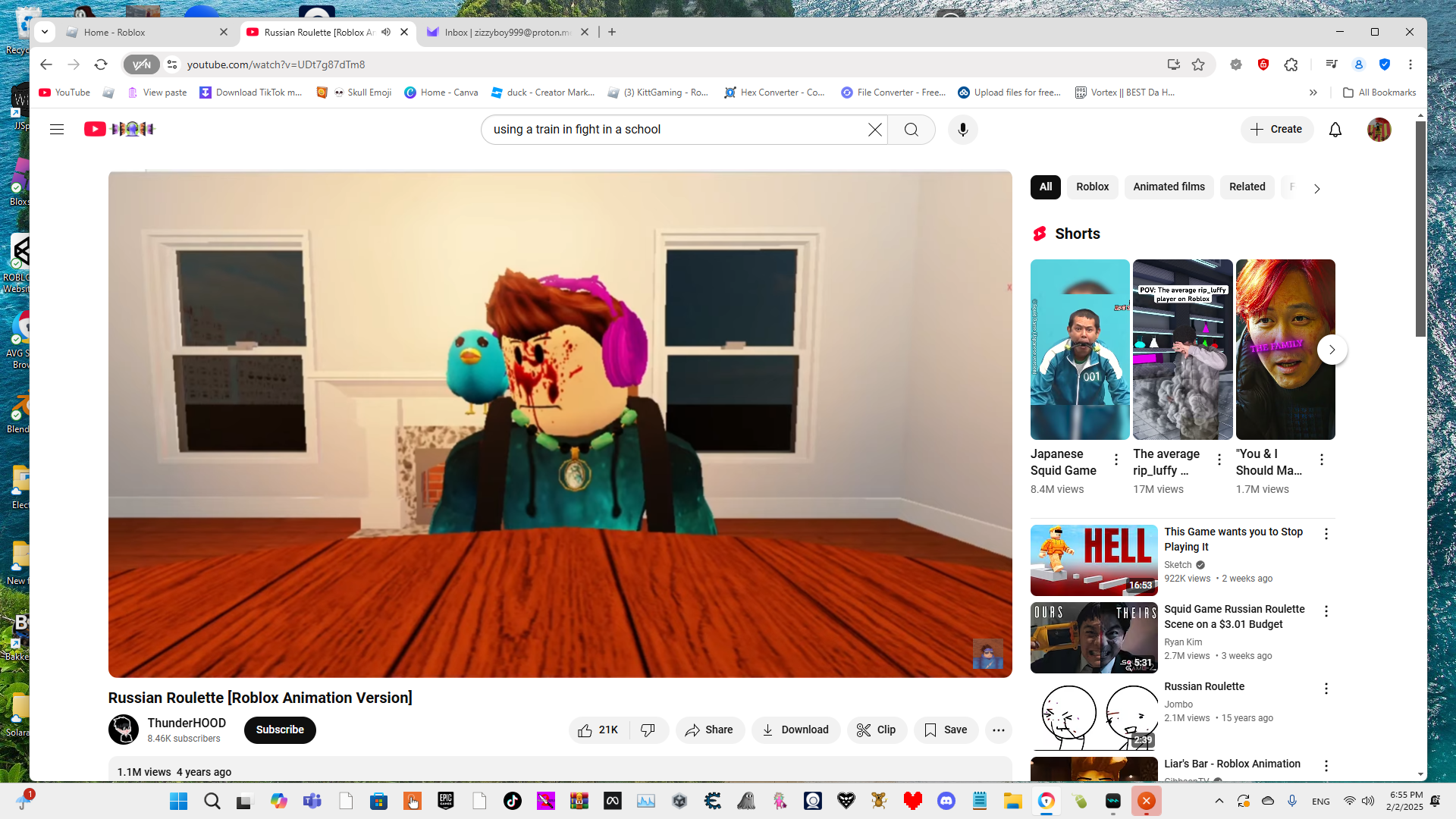
Task: Subscribe to the ThunderHOOD channel
Action: click(x=280, y=730)
